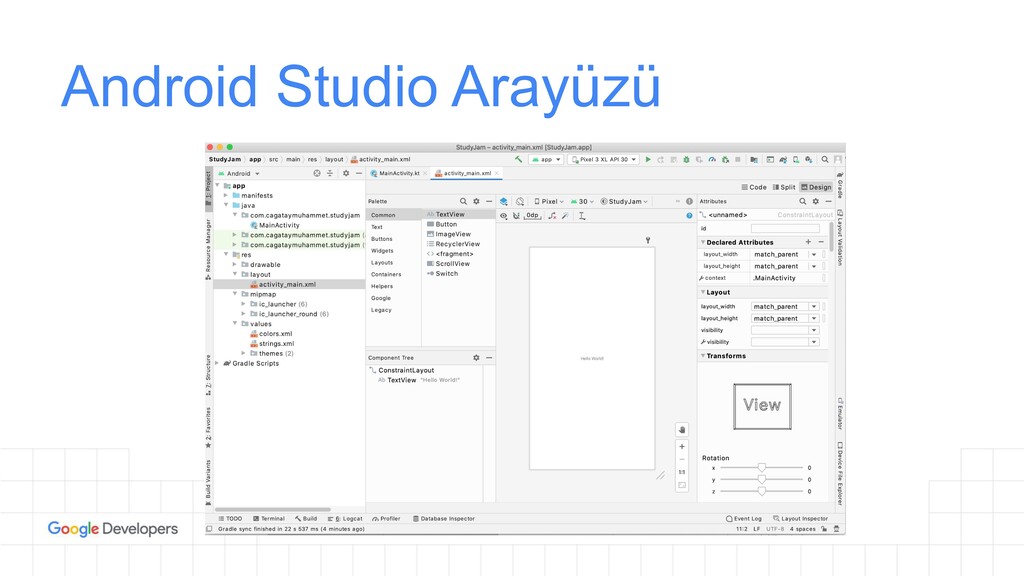Viewport: 1024px width, 576px height.
Task: Open Palette settings gear icon
Action: pyautogui.click(x=476, y=201)
